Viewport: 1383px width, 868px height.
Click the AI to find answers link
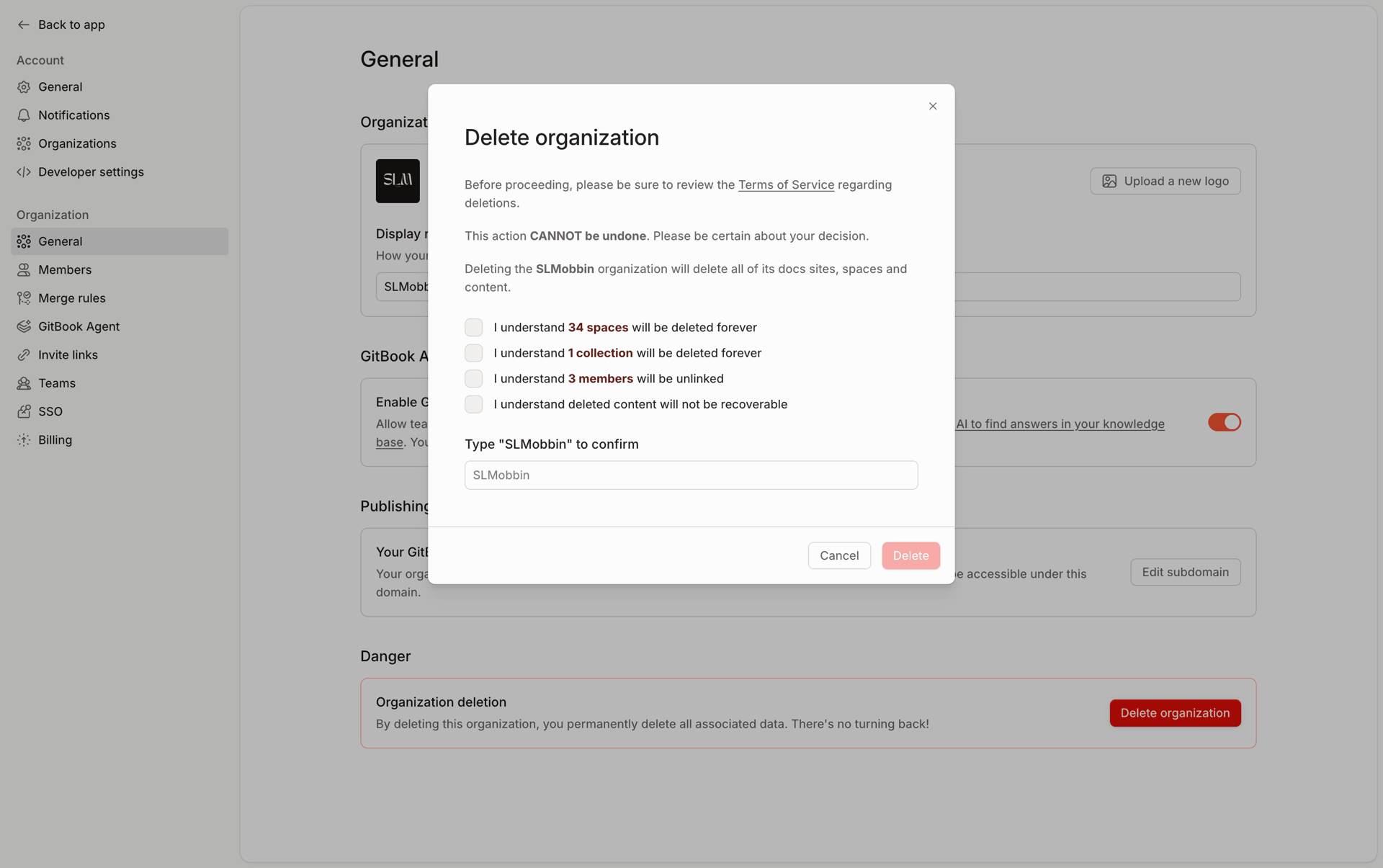coord(1060,424)
